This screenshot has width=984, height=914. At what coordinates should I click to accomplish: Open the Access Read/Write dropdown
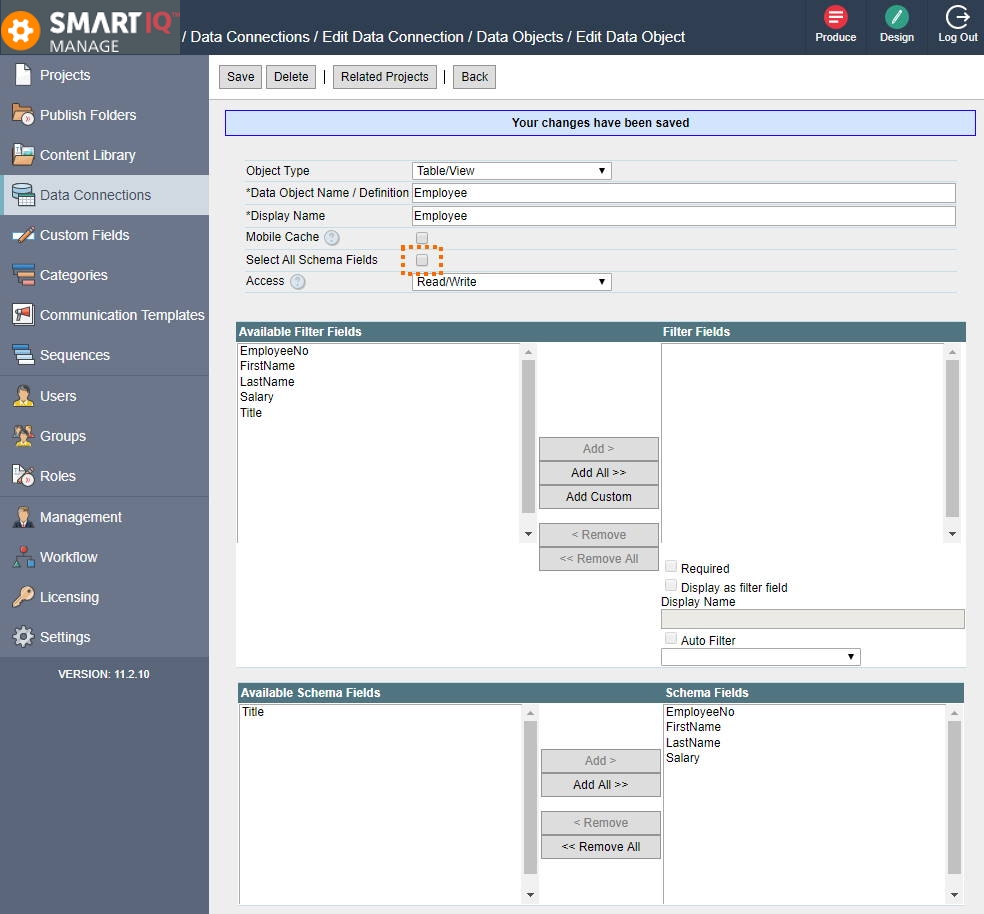pyautogui.click(x=511, y=282)
